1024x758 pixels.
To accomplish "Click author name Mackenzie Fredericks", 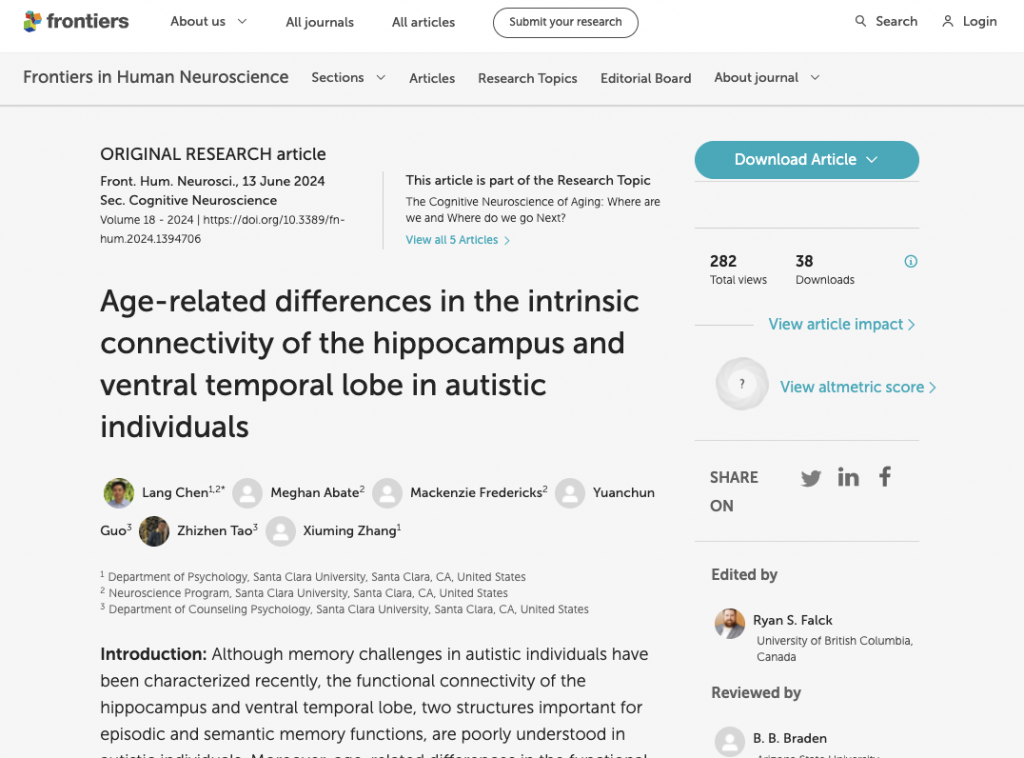I will click(x=476, y=492).
